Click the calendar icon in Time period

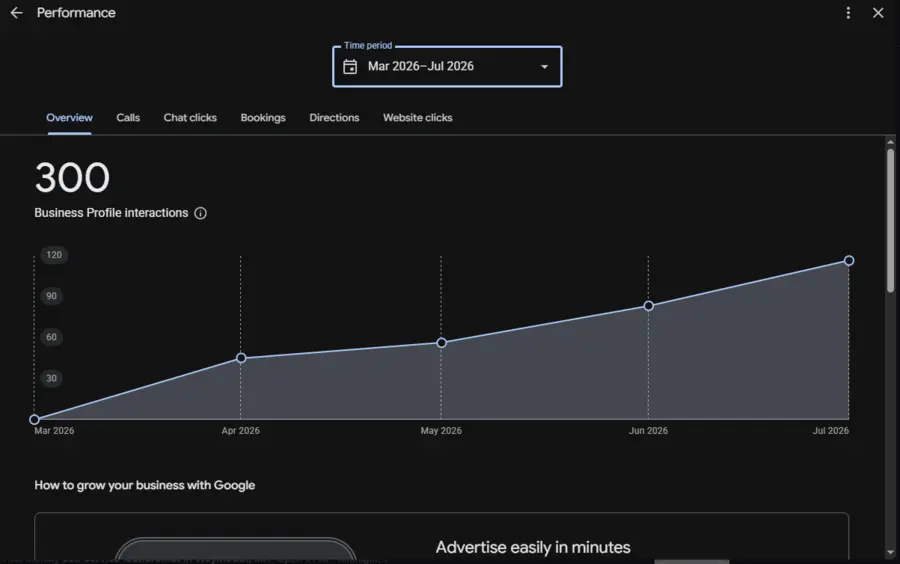click(x=350, y=67)
